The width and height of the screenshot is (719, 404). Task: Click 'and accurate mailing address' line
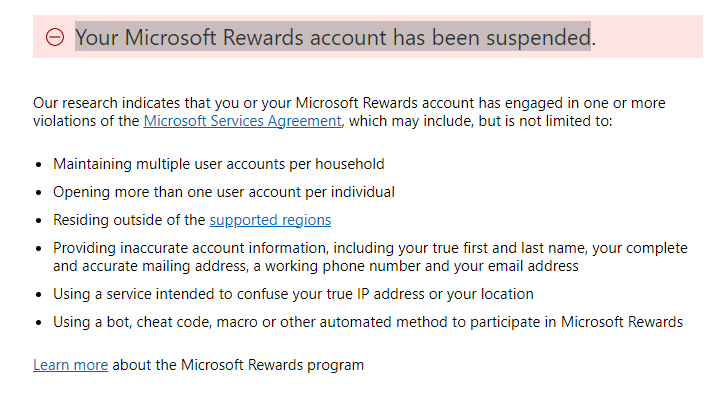tap(200, 267)
